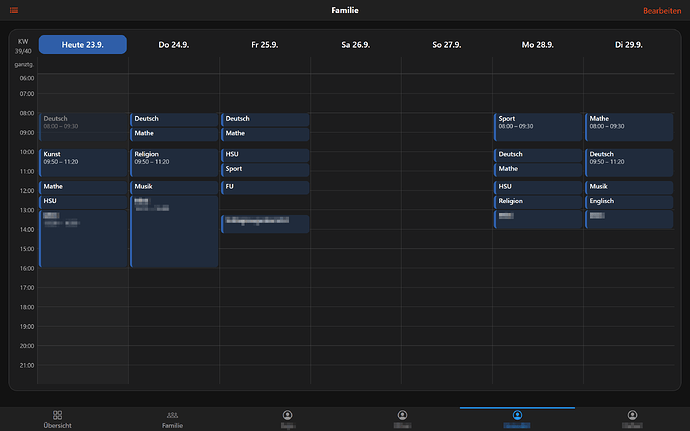
Task: Open the red list menu icon
Action: pyautogui.click(x=14, y=10)
